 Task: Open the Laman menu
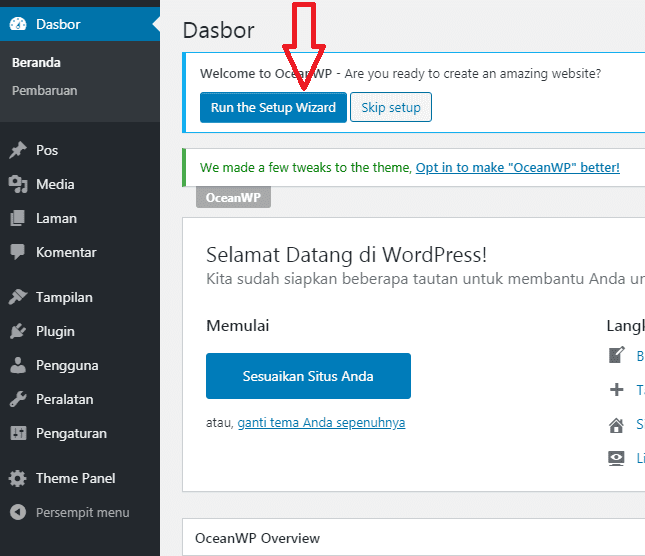(80, 218)
